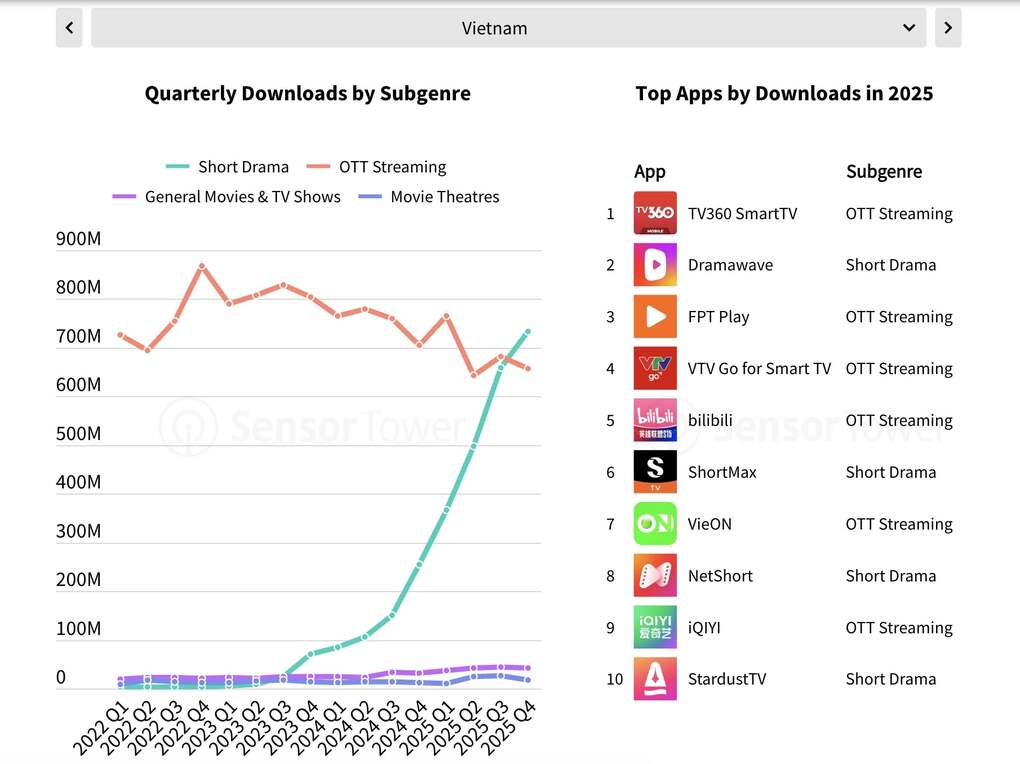Click the 2025 Q4 Short Drama data point
The width and height of the screenshot is (1020, 764).
click(x=528, y=332)
